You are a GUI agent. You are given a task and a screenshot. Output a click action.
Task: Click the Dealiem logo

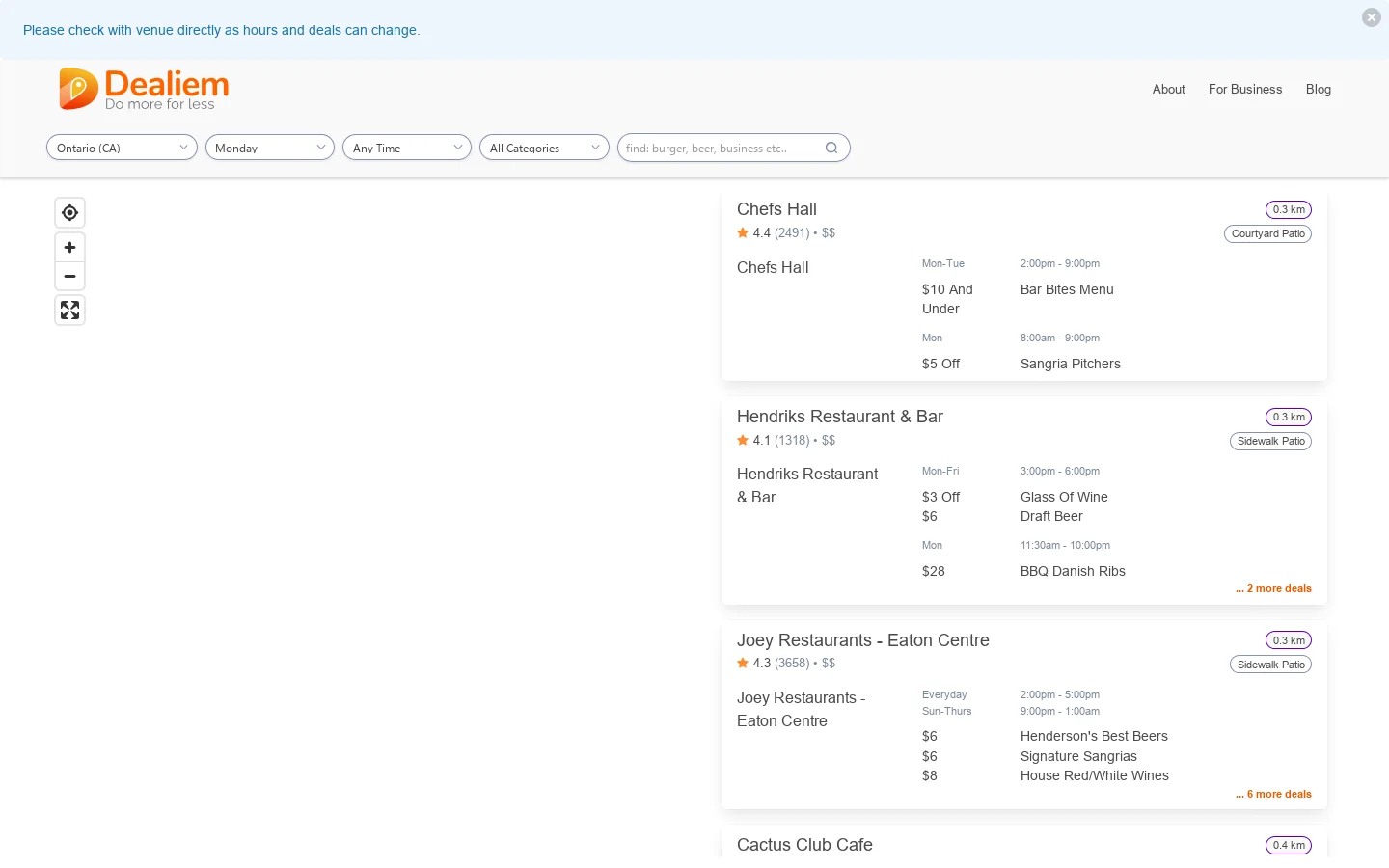pyautogui.click(x=144, y=89)
